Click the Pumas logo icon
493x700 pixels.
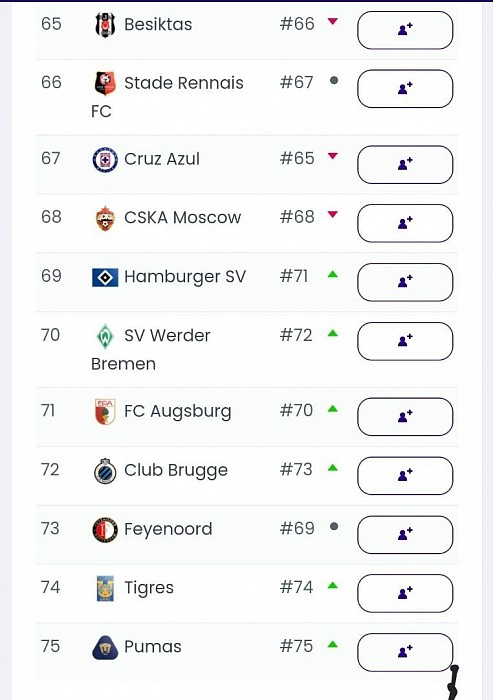point(105,647)
